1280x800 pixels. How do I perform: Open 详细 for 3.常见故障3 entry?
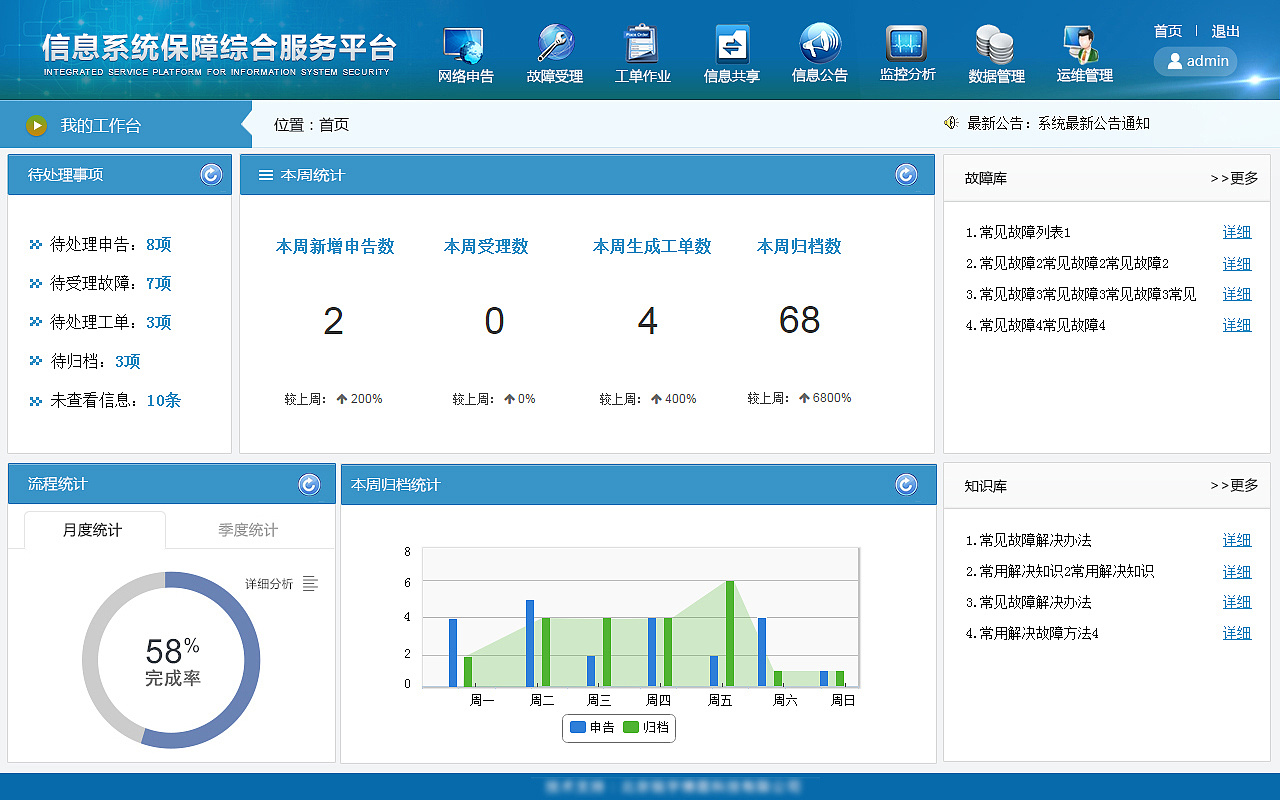pos(1237,294)
